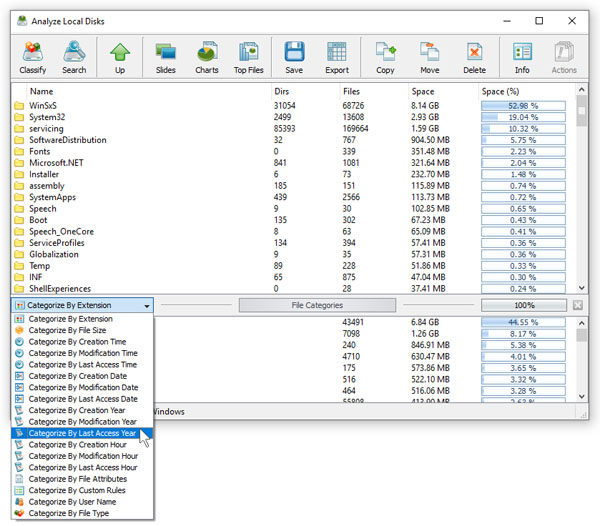This screenshot has height=526, width=600.
Task: Click the 19.04 % space bar
Action: point(523,117)
